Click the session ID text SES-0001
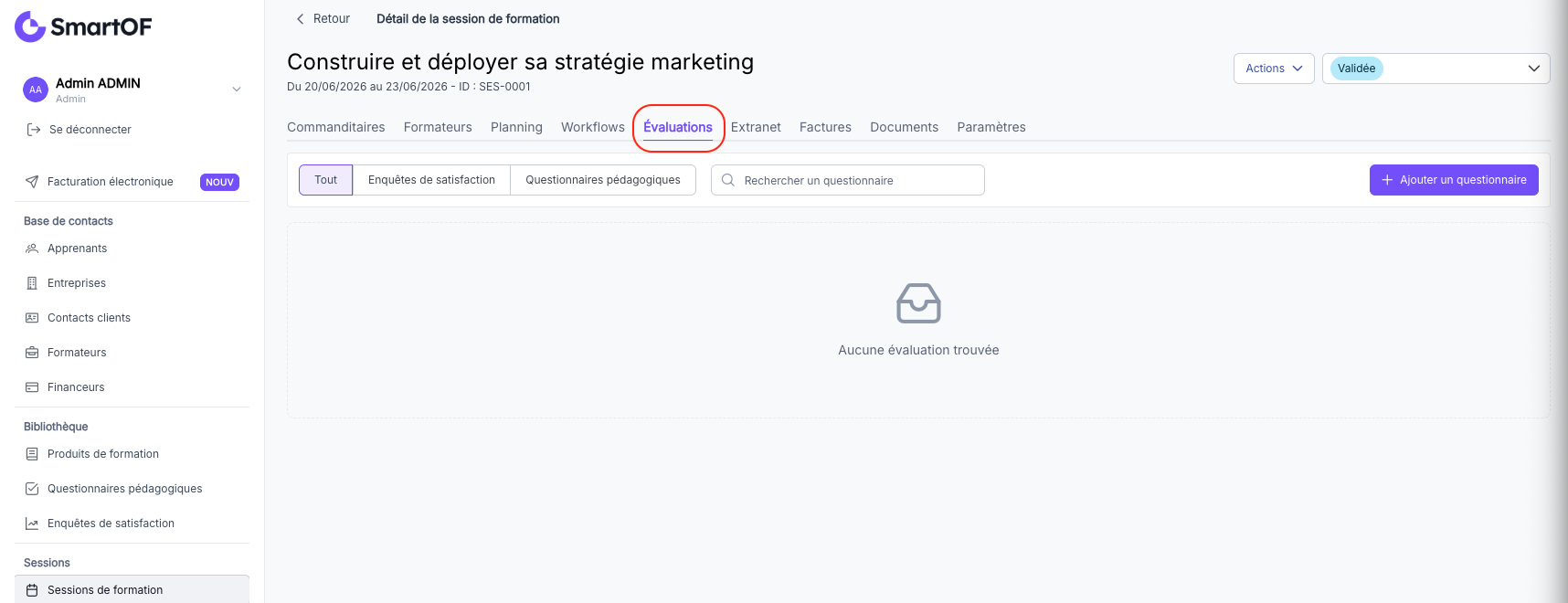 pyautogui.click(x=504, y=87)
